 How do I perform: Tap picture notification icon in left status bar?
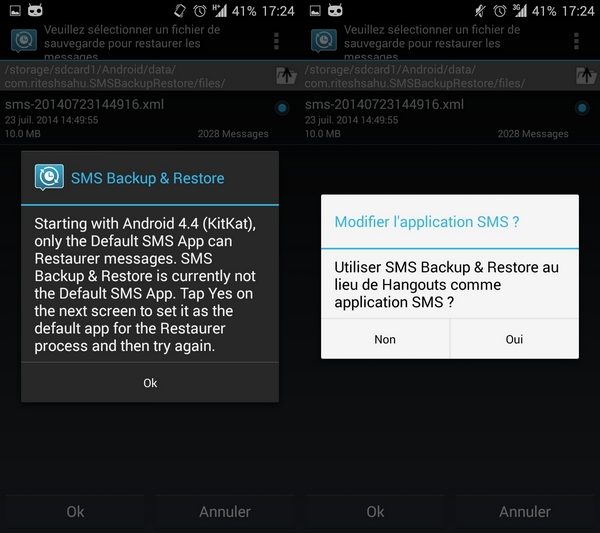tap(15, 11)
